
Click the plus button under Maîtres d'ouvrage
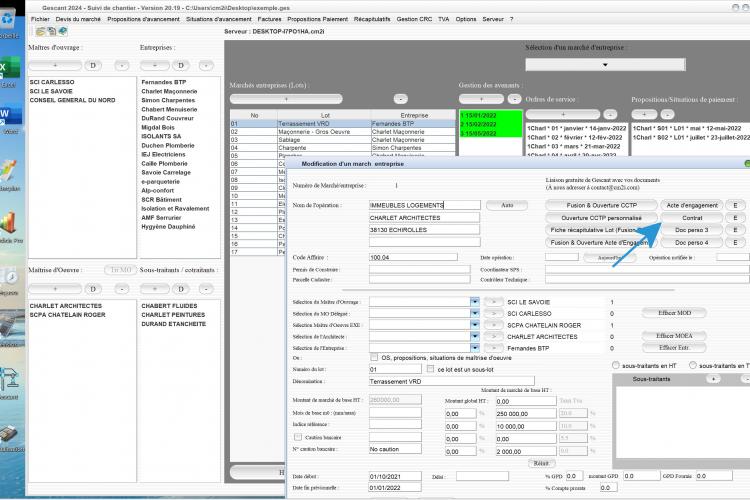55,66
